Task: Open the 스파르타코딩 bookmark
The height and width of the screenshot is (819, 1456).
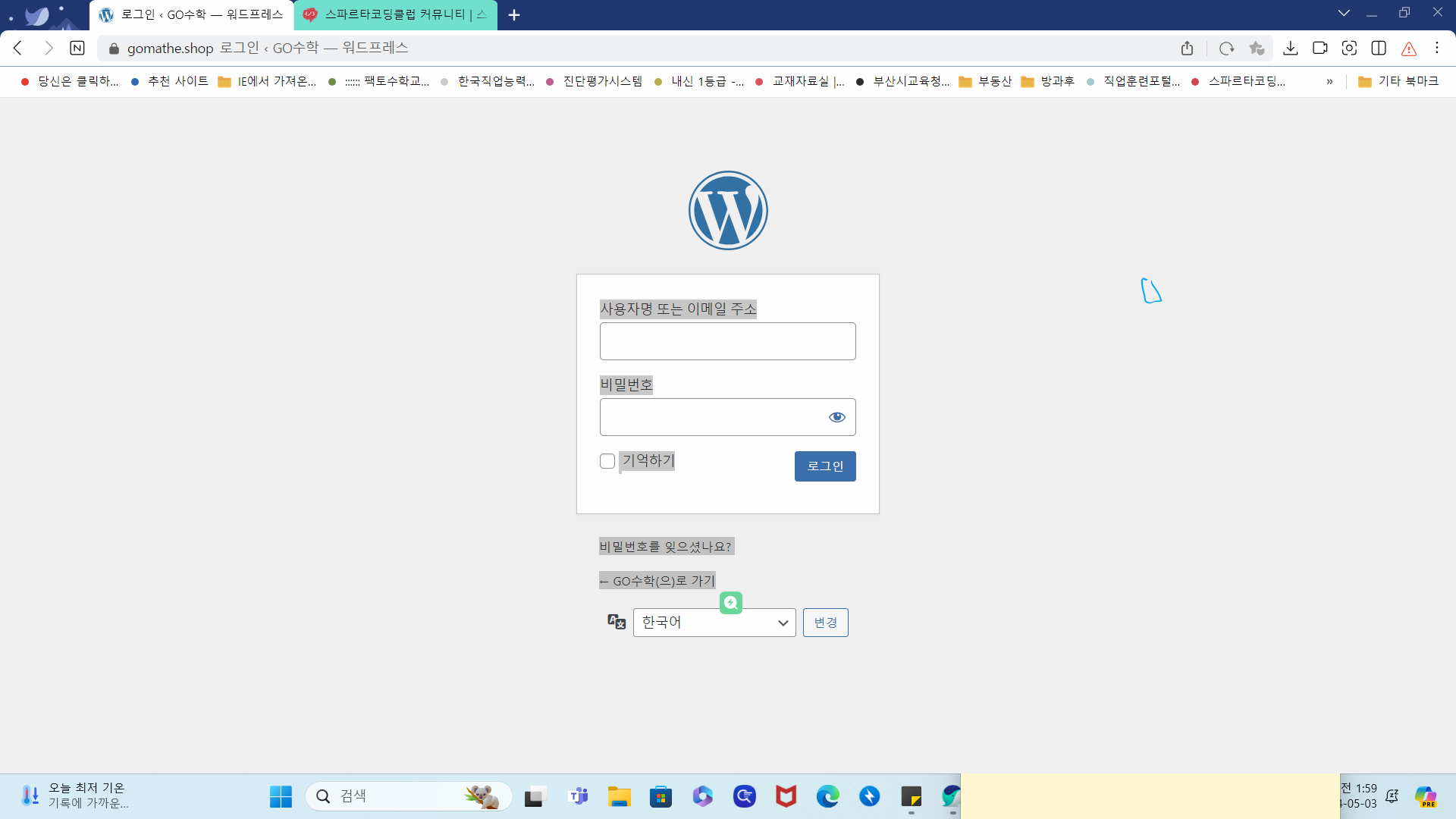Action: (x=1238, y=82)
